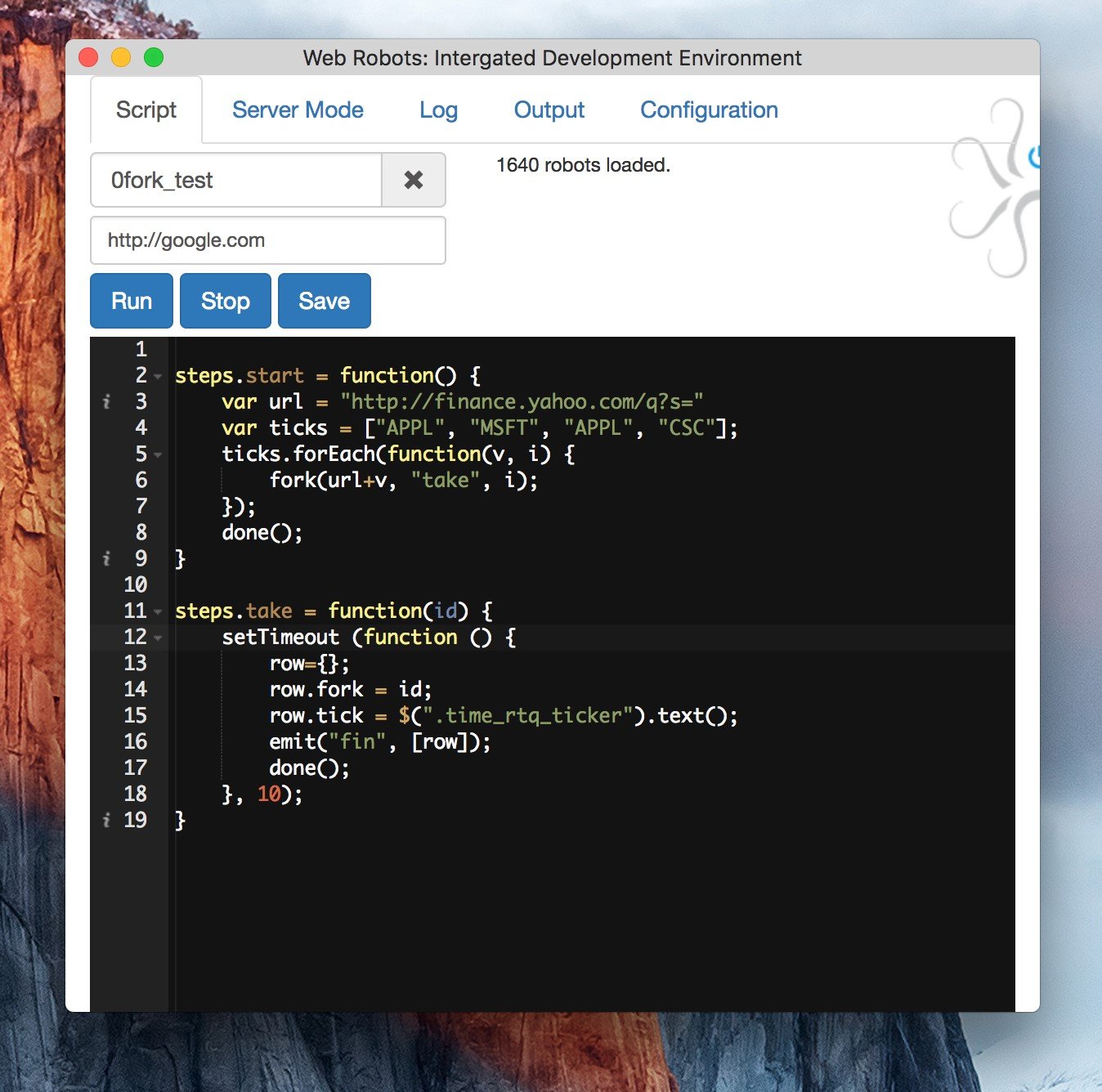The image size is (1102, 1092).
Task: Click the 'steps.take = function(id) {' line
Action: 334,611
